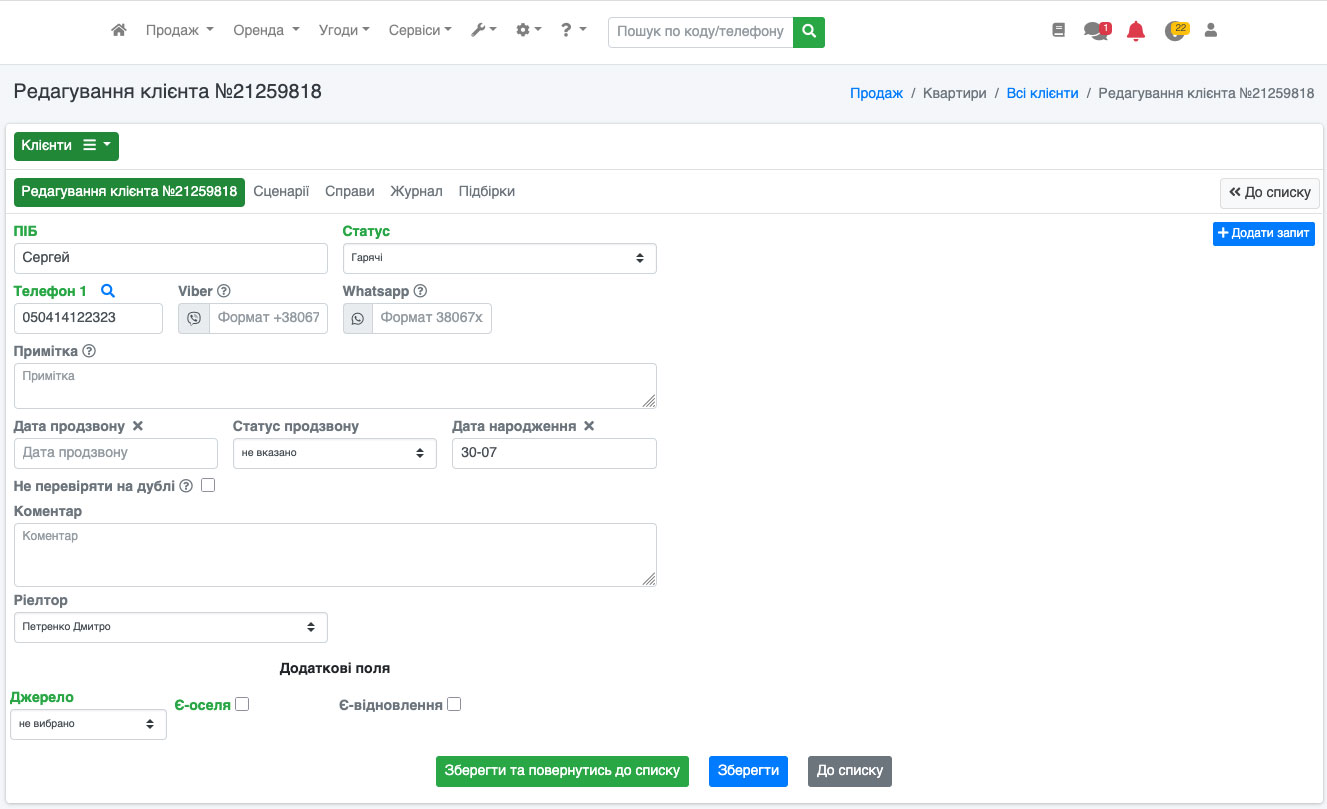Search by Телефон 1 magnifier icon

(108, 291)
